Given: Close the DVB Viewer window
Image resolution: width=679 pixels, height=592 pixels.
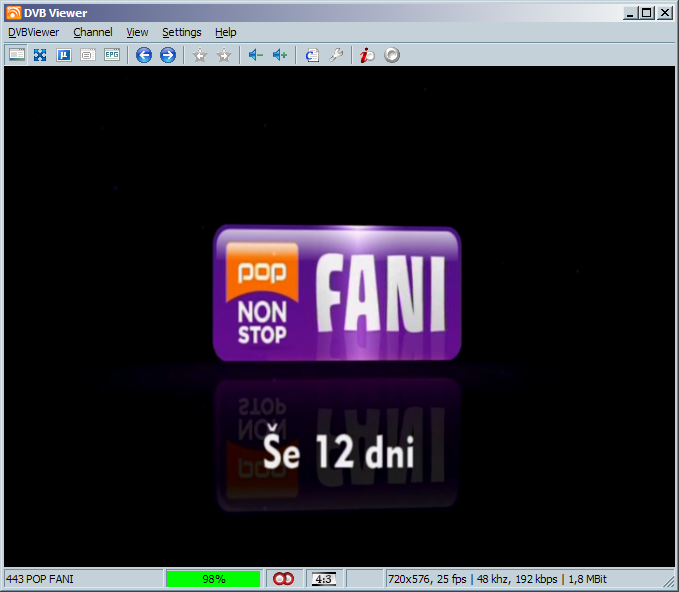Looking at the screenshot, I should (x=664, y=13).
